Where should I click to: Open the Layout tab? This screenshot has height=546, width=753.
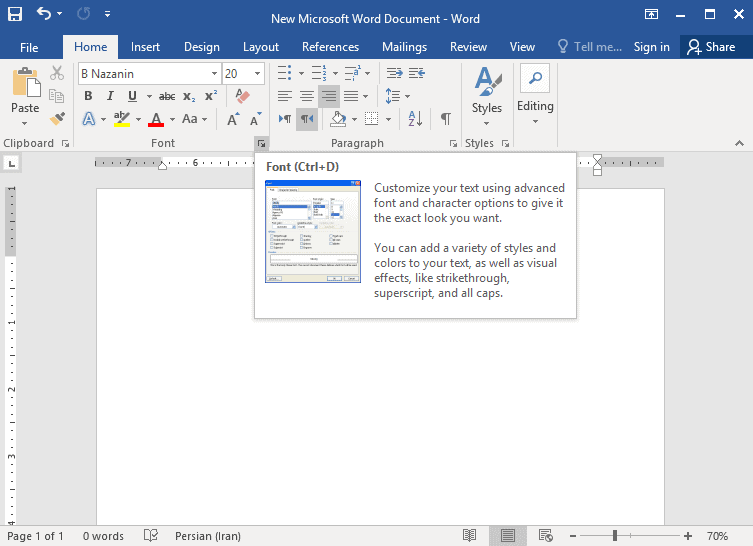tap(261, 47)
